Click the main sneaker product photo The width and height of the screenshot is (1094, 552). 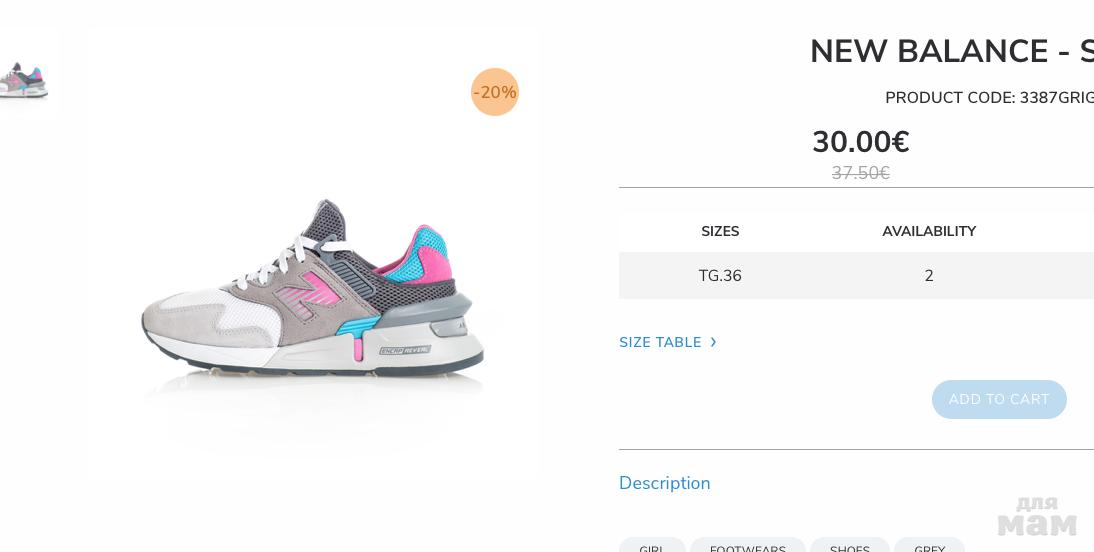tap(313, 290)
